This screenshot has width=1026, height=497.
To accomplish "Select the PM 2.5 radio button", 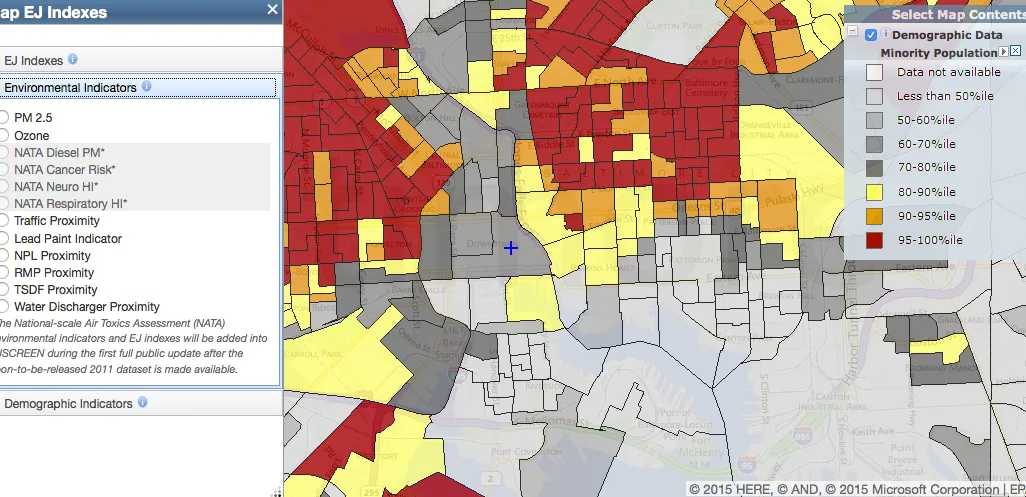I will (x=4, y=118).
